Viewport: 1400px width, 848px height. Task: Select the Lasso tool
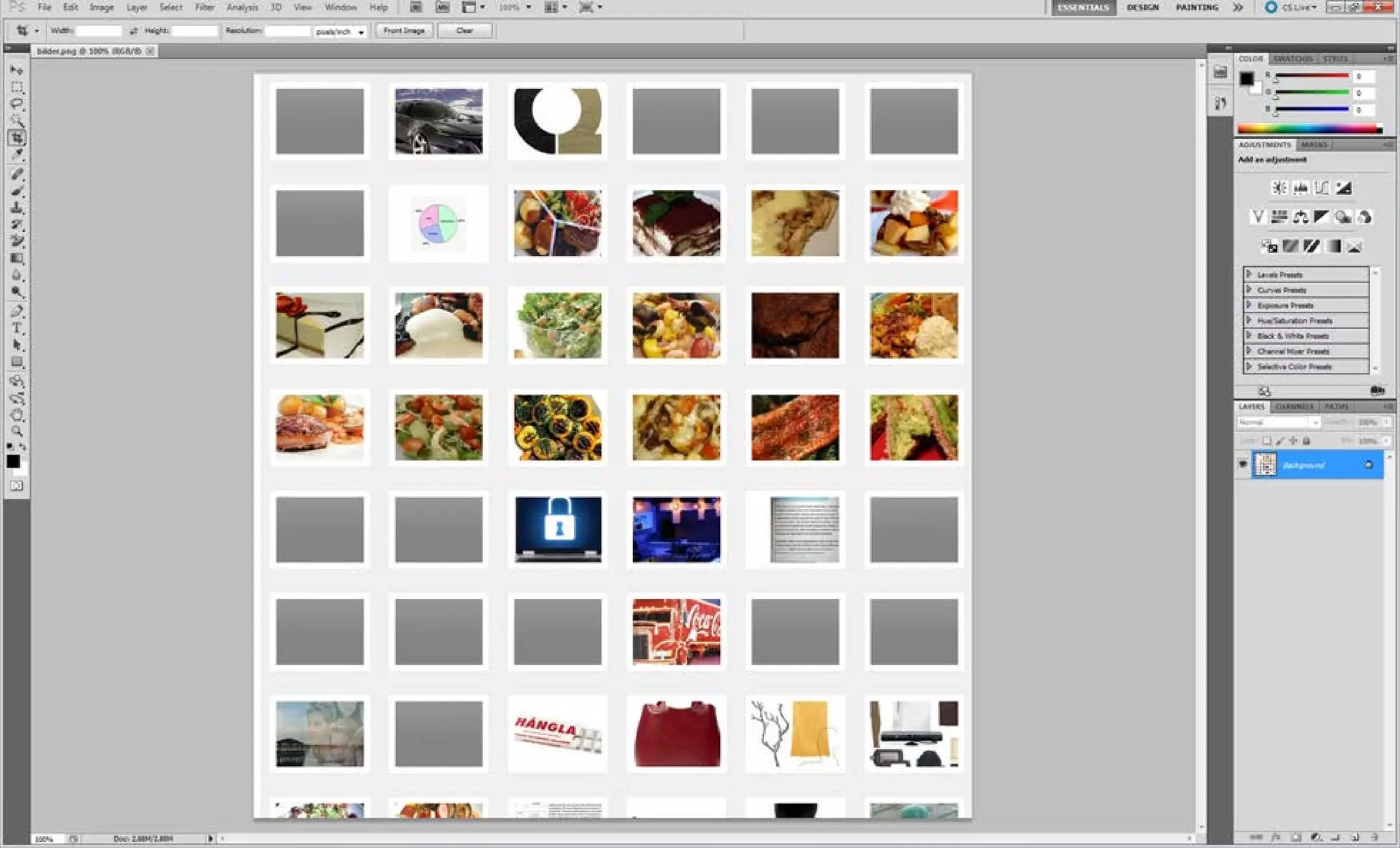[16, 104]
